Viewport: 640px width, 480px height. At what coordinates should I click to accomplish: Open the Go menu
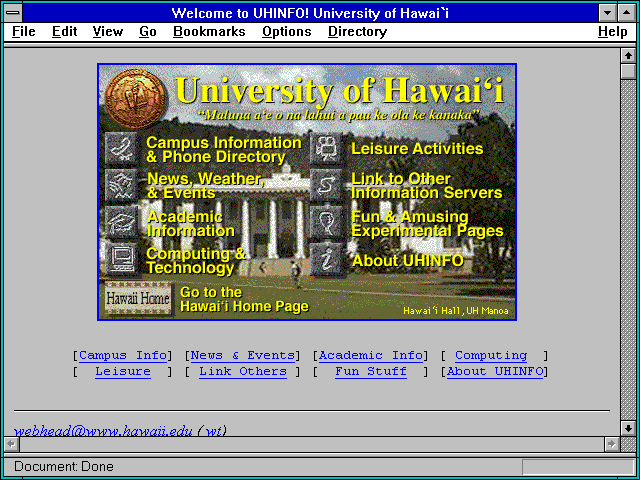(x=148, y=31)
